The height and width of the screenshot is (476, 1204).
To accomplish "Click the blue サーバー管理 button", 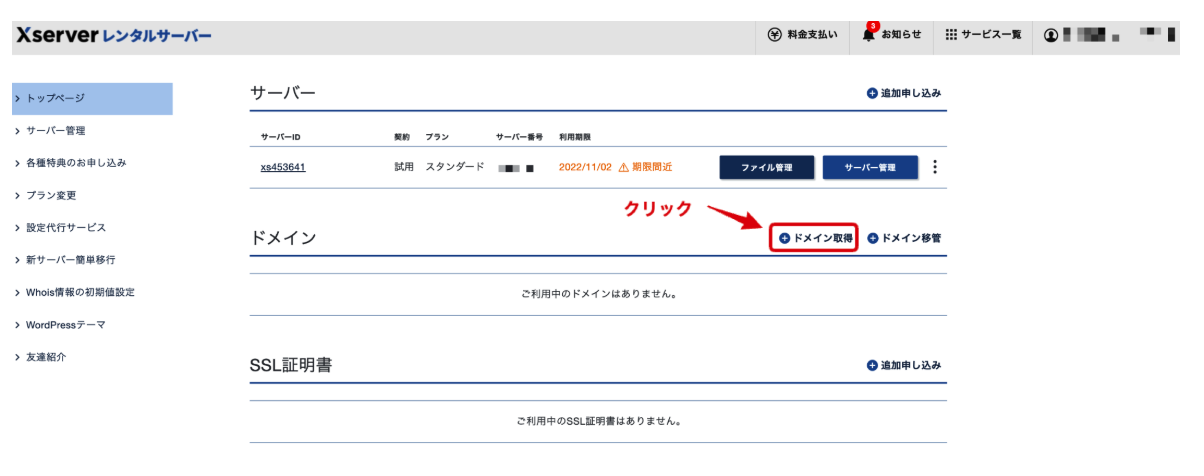I will (x=870, y=167).
